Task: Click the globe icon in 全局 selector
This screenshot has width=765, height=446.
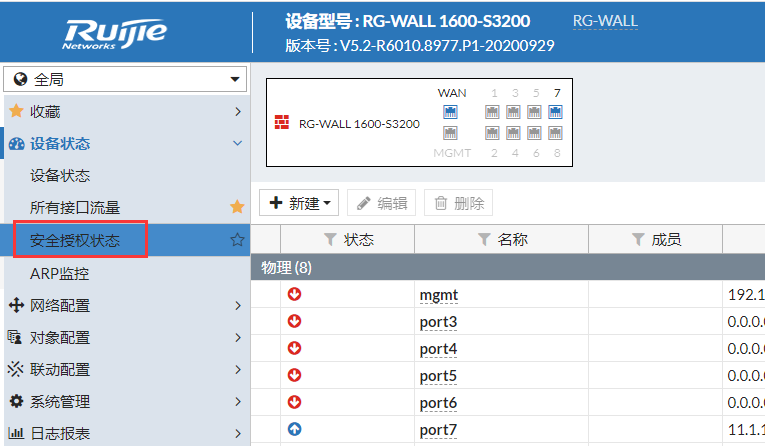Action: pos(20,79)
